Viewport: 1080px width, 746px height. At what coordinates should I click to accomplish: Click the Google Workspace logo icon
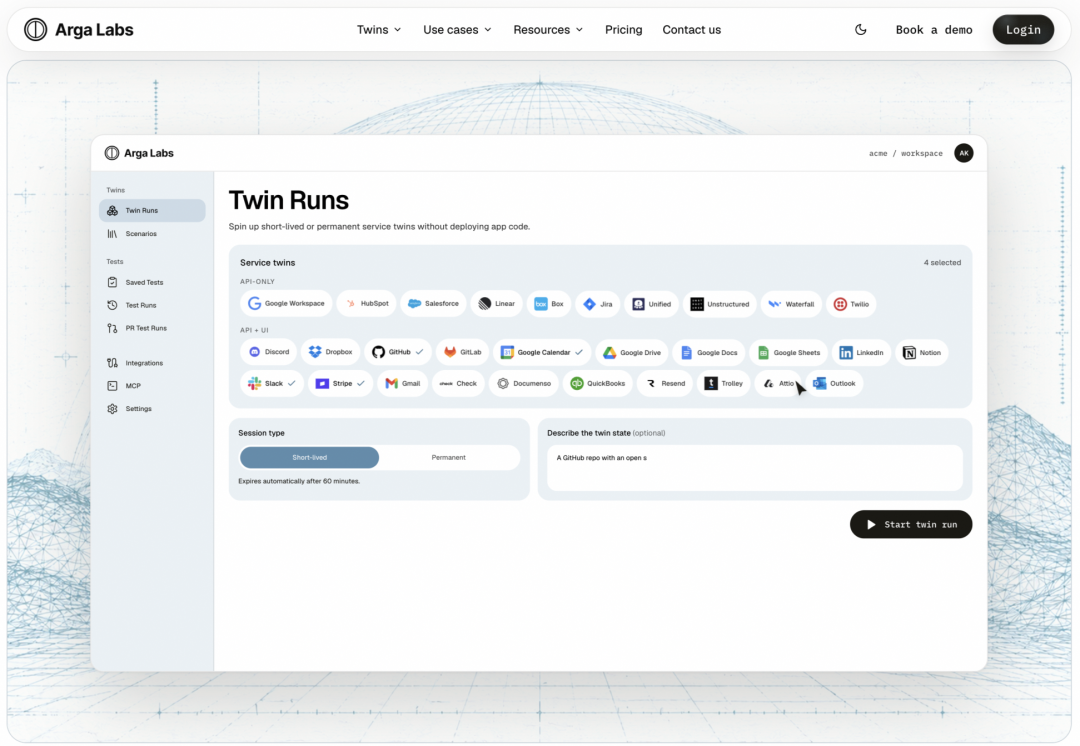coord(254,304)
